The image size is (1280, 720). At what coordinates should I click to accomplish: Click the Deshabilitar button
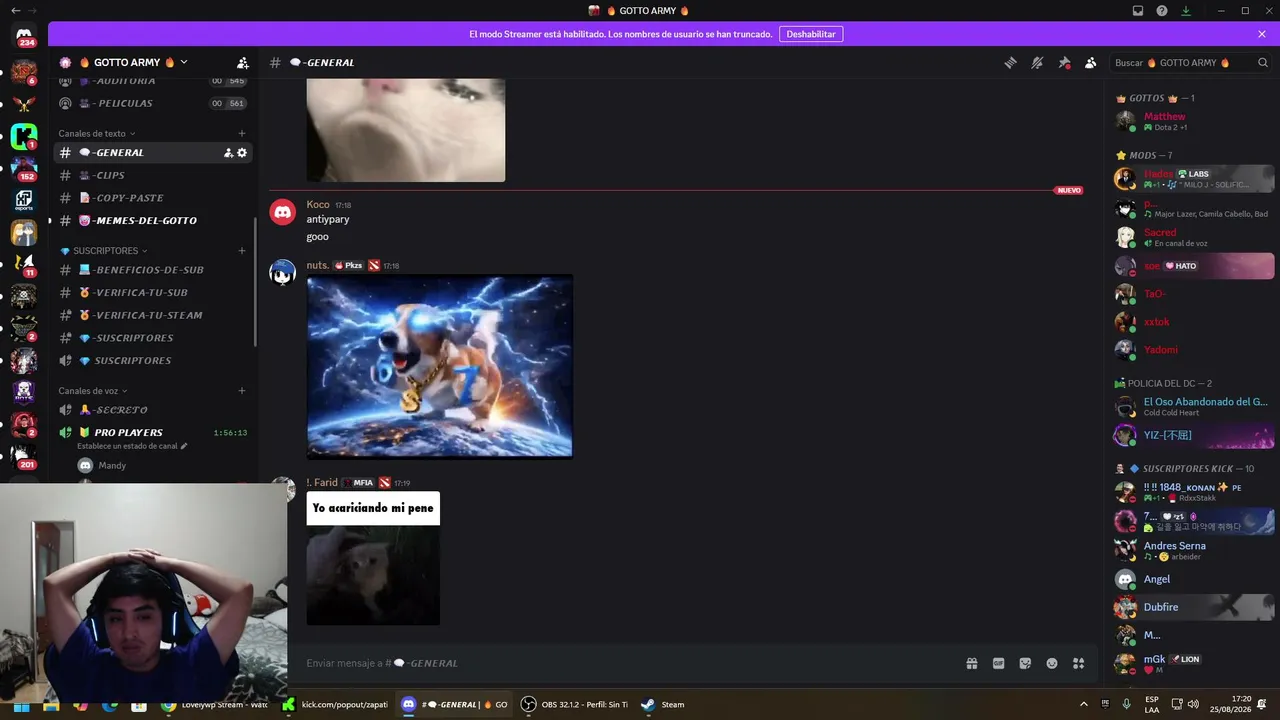tap(811, 34)
